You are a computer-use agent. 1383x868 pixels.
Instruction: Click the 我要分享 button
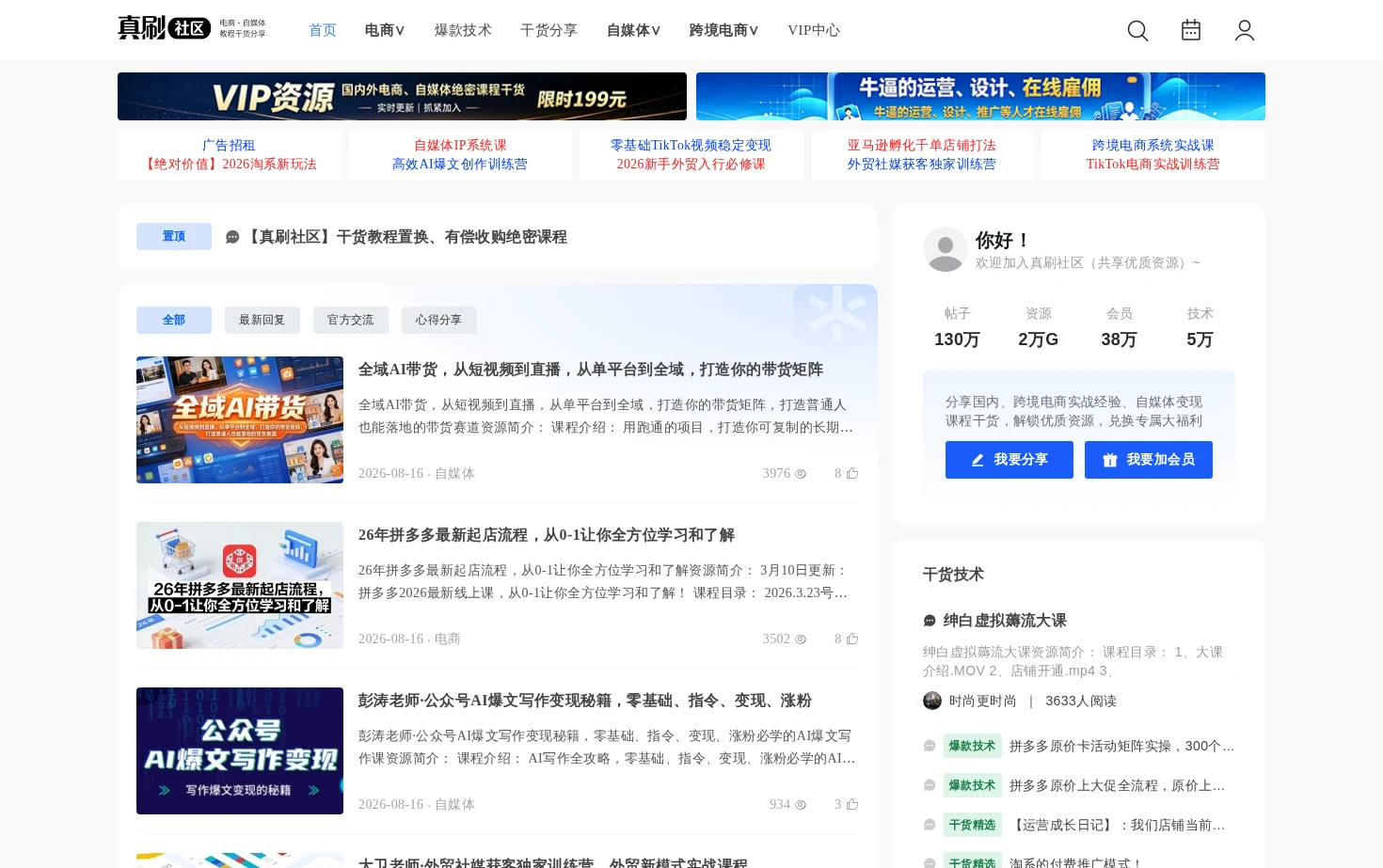pos(1009,460)
